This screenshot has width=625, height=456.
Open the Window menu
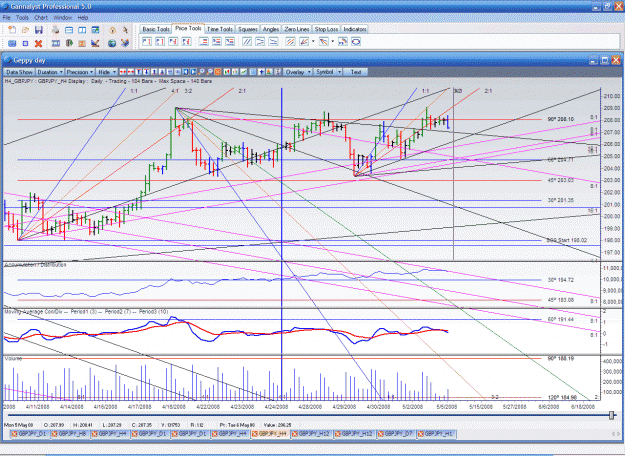63,18
